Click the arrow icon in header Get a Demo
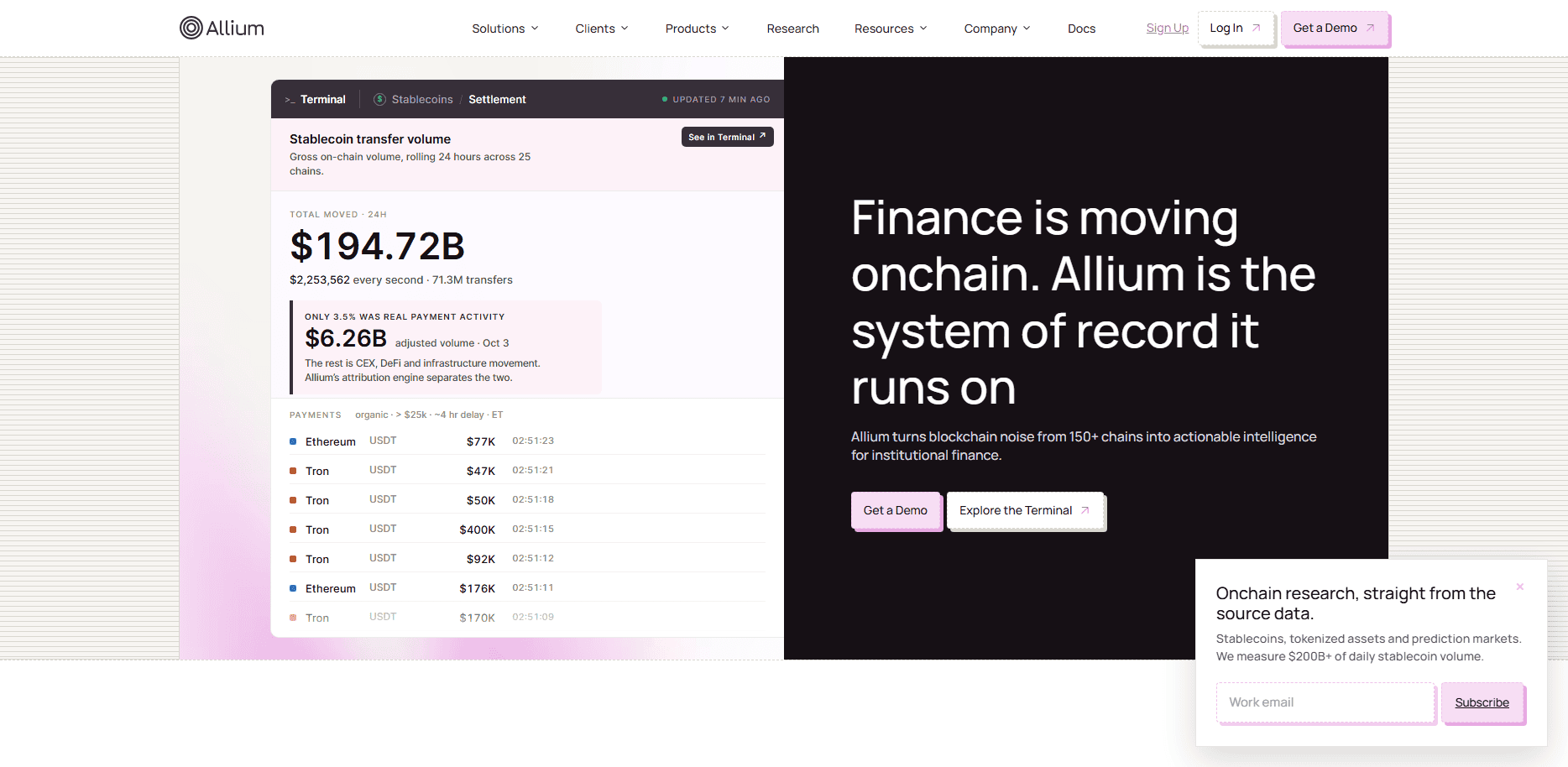Image resolution: width=1568 pixels, height=767 pixels. pyautogui.click(x=1370, y=28)
